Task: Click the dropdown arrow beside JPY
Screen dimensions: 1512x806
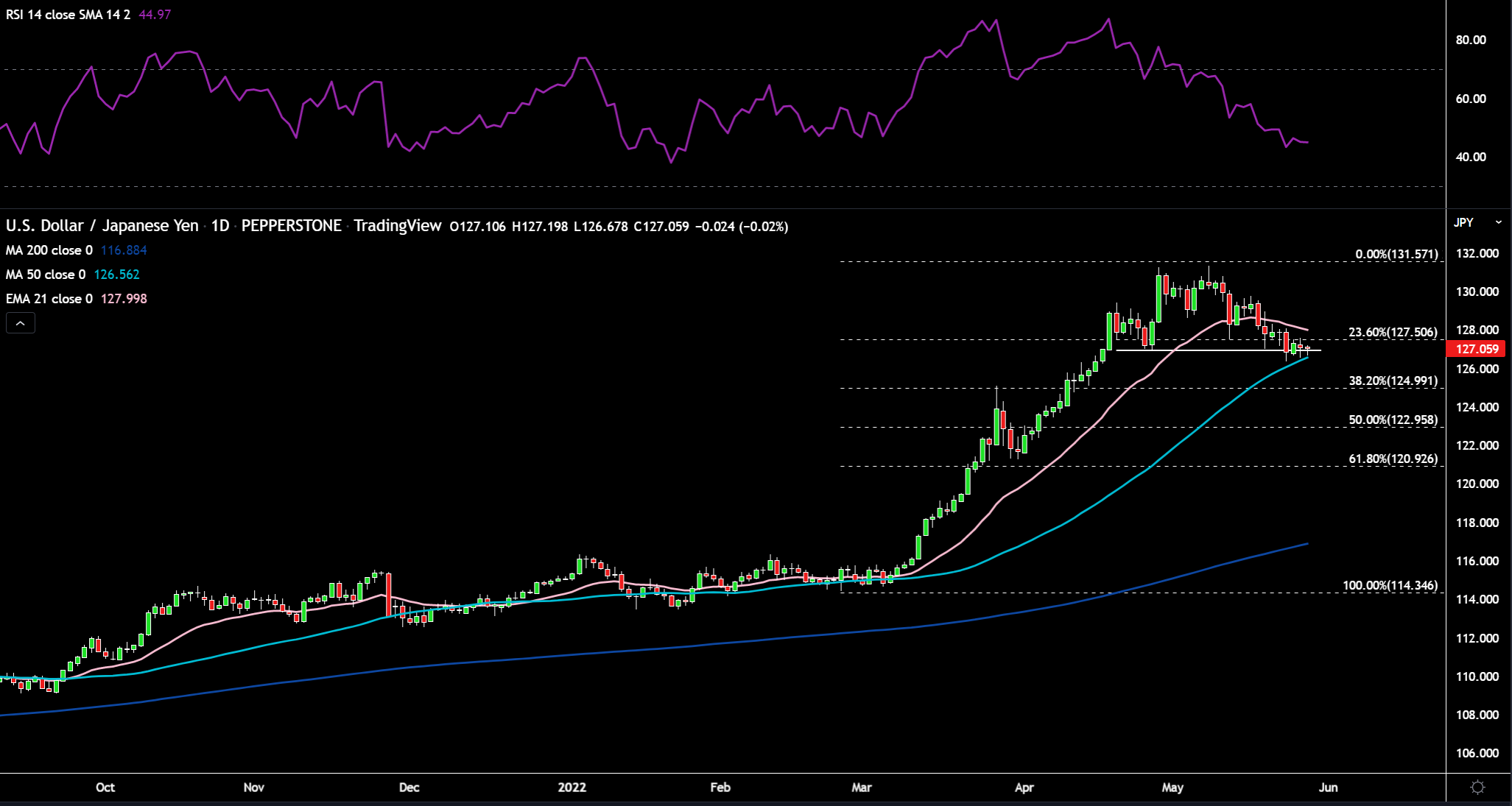Action: tap(1498, 222)
